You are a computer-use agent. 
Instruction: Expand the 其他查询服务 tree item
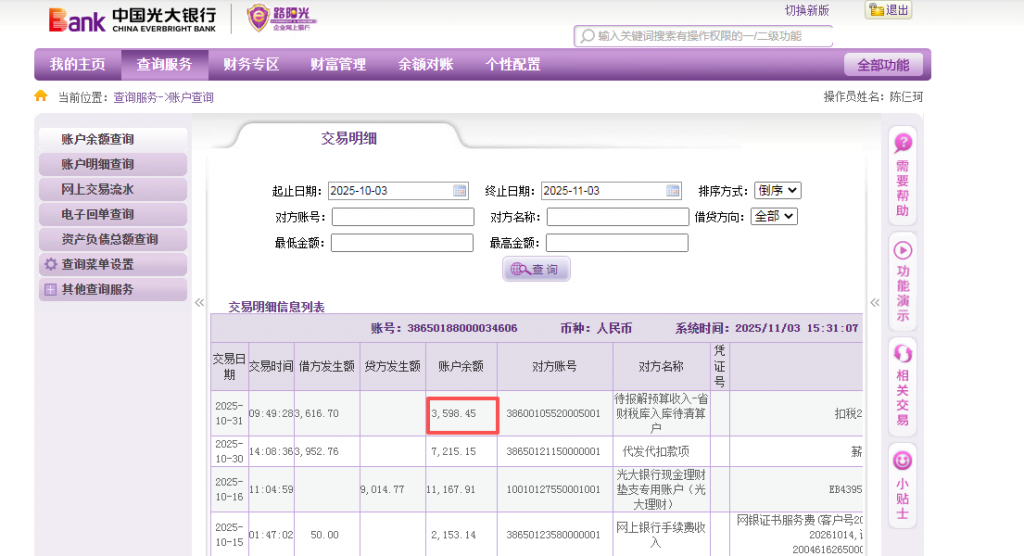pos(50,290)
